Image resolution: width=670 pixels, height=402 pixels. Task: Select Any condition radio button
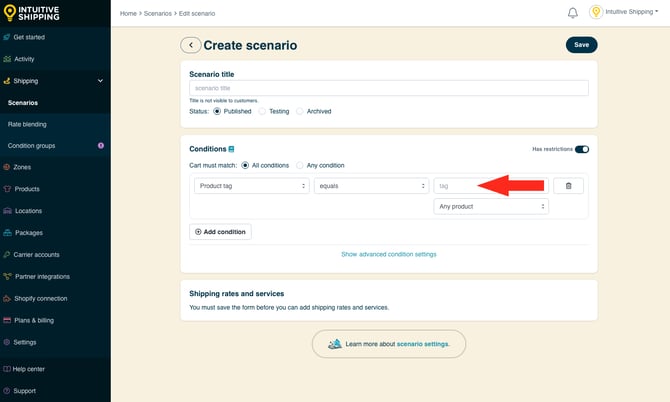[299, 165]
